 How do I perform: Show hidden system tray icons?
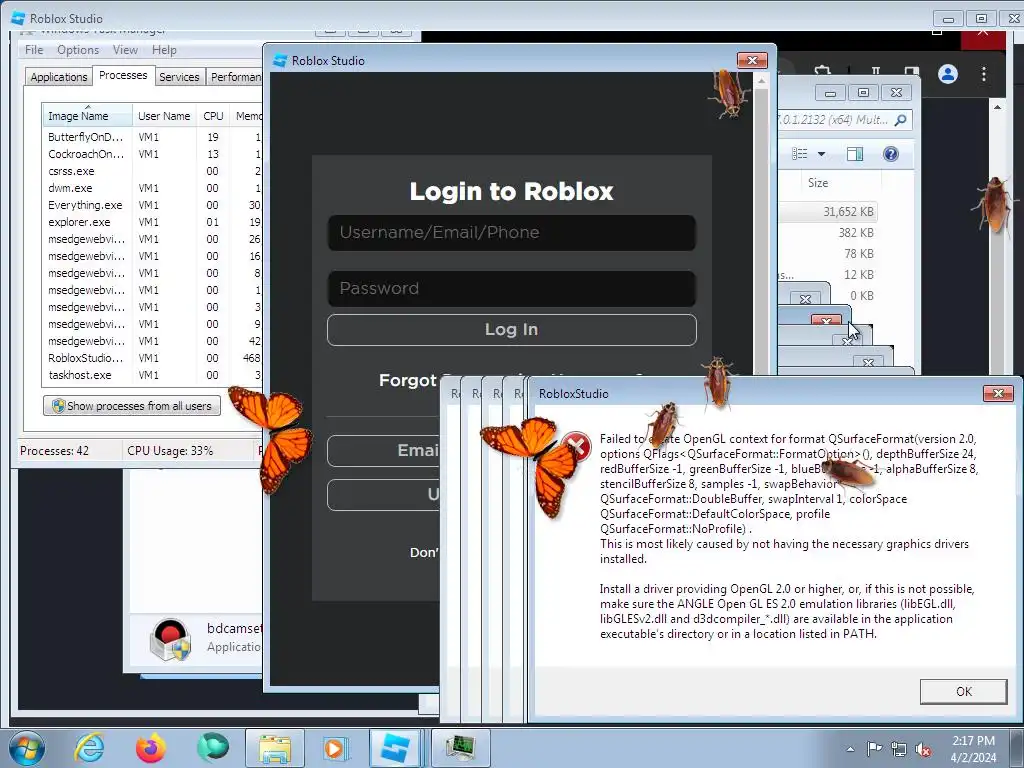pos(850,749)
